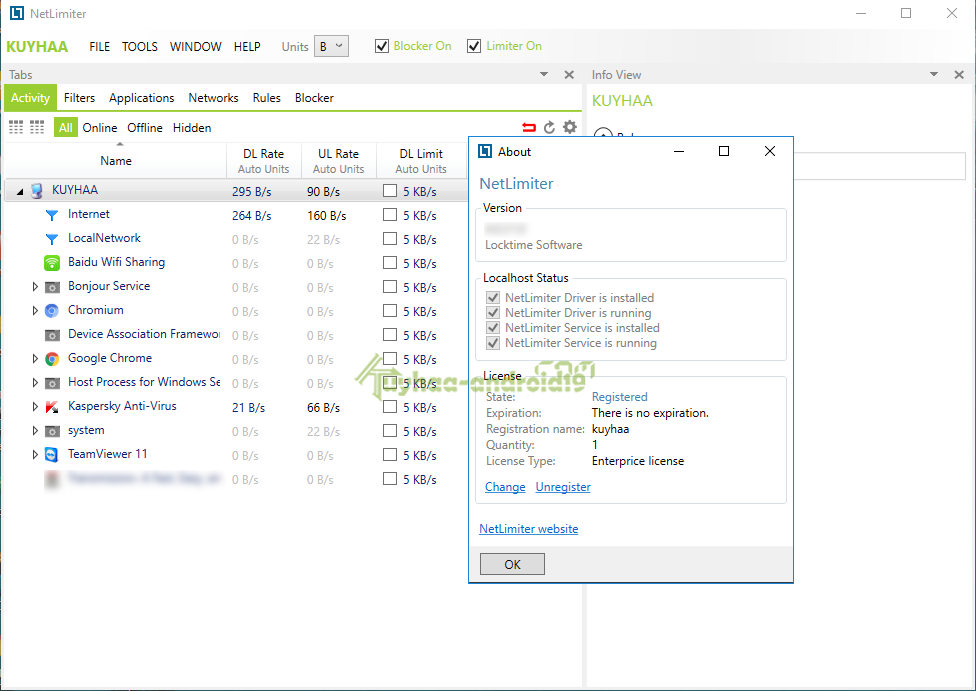Enable DL limit for Internet filter
Image resolution: width=976 pixels, height=691 pixels.
point(390,215)
